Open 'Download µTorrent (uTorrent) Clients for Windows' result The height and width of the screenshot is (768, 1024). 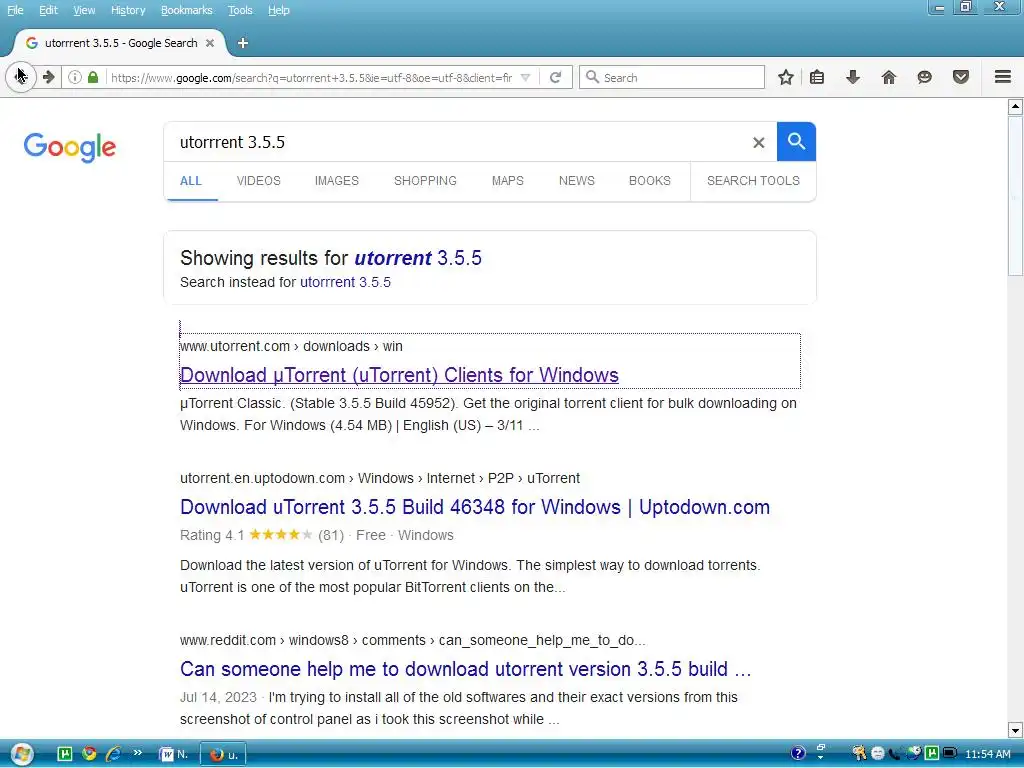(x=399, y=375)
